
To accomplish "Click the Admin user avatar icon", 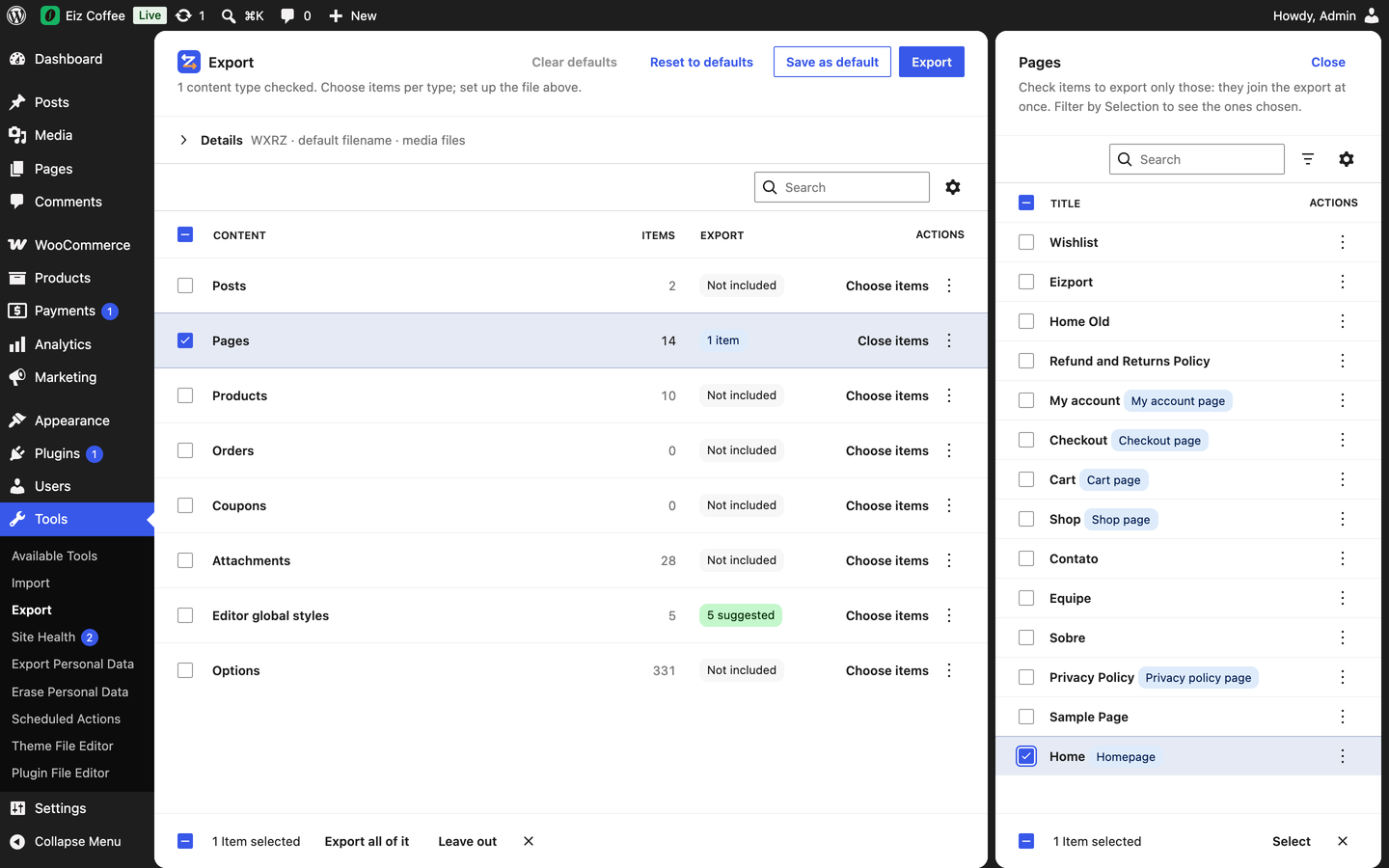I will [x=1372, y=15].
